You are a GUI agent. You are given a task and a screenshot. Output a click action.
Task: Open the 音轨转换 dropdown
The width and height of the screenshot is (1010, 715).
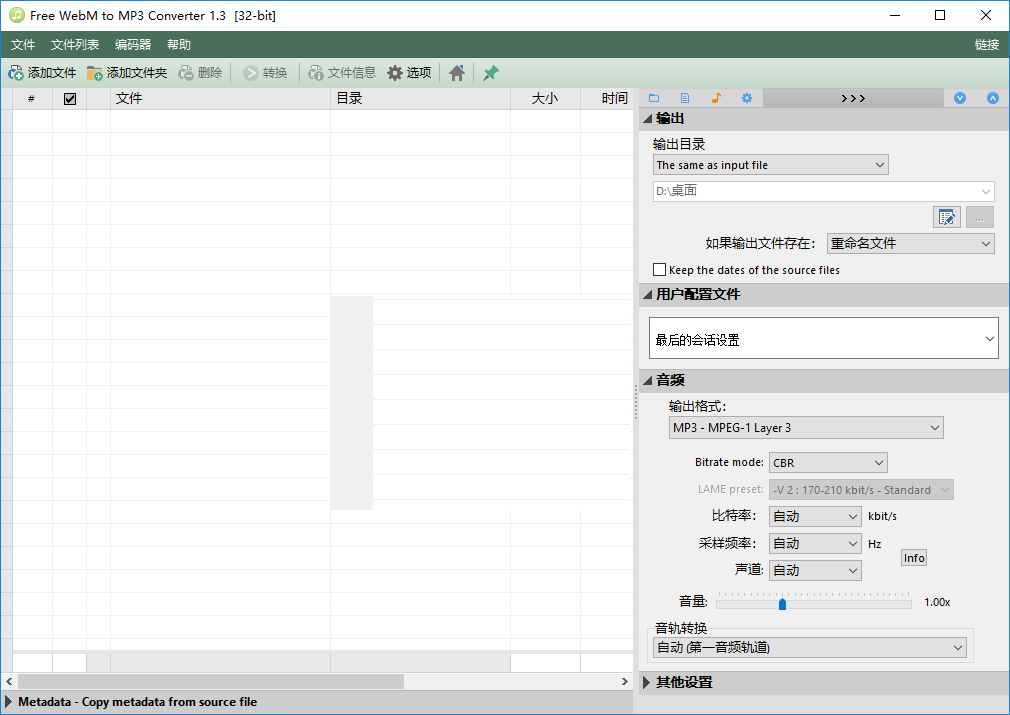810,647
